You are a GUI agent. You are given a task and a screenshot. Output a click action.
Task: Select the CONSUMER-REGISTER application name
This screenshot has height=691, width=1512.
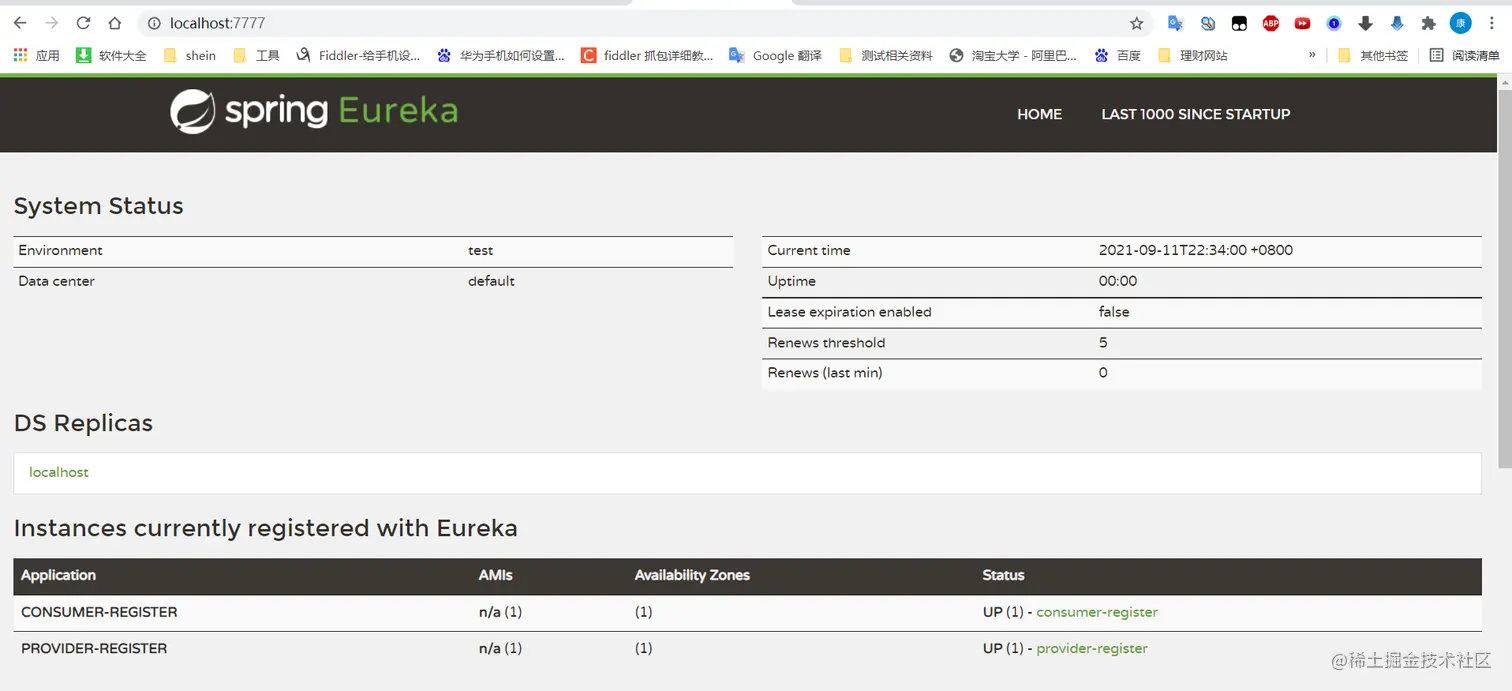(99, 612)
